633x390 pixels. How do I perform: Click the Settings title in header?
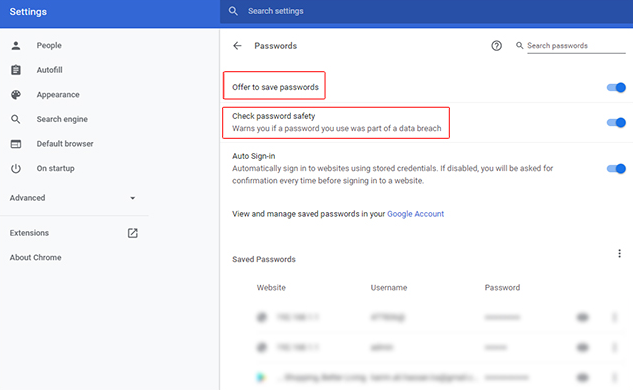point(28,12)
